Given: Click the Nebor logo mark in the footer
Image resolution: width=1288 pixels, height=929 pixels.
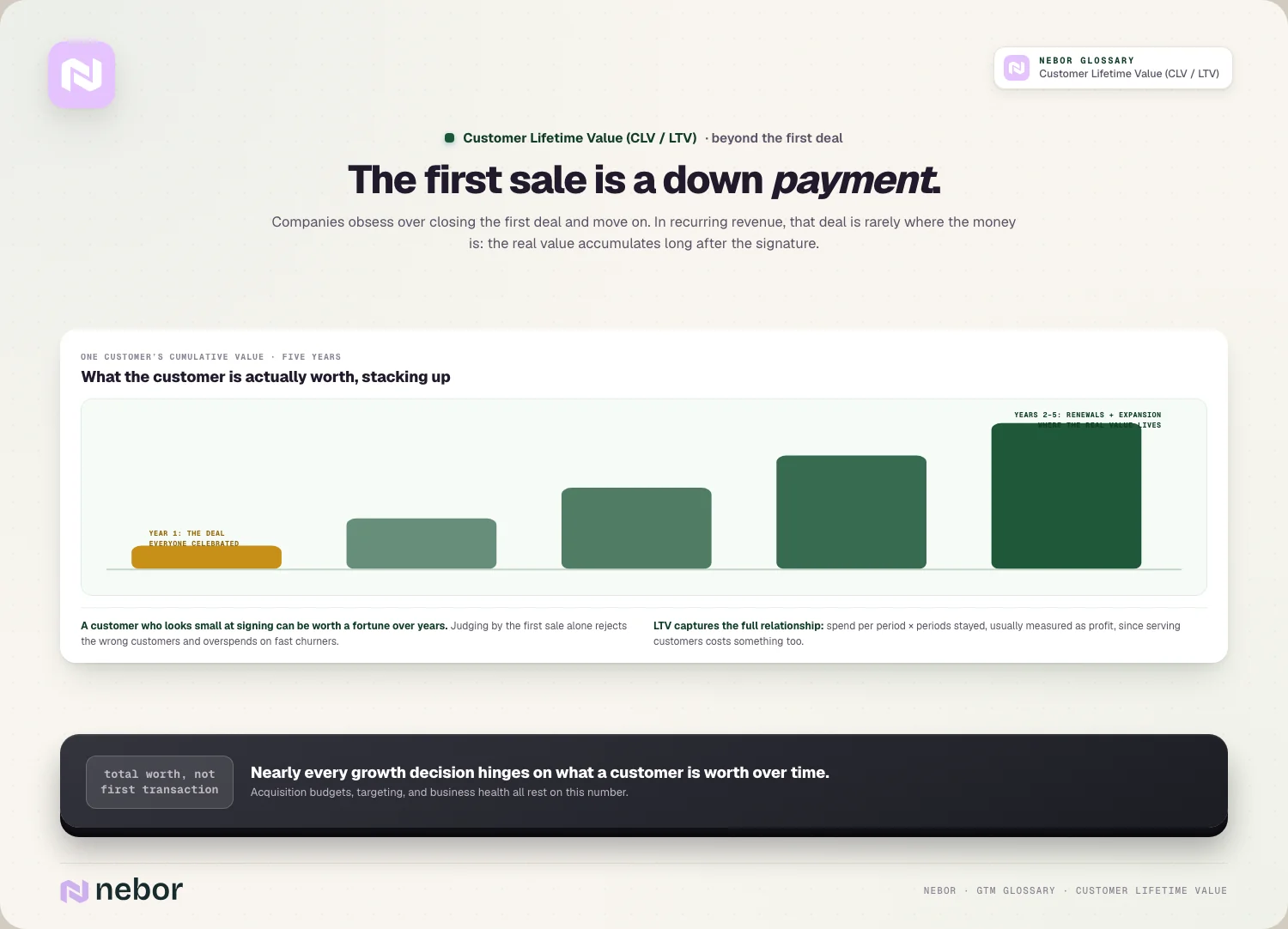Looking at the screenshot, I should click(75, 891).
